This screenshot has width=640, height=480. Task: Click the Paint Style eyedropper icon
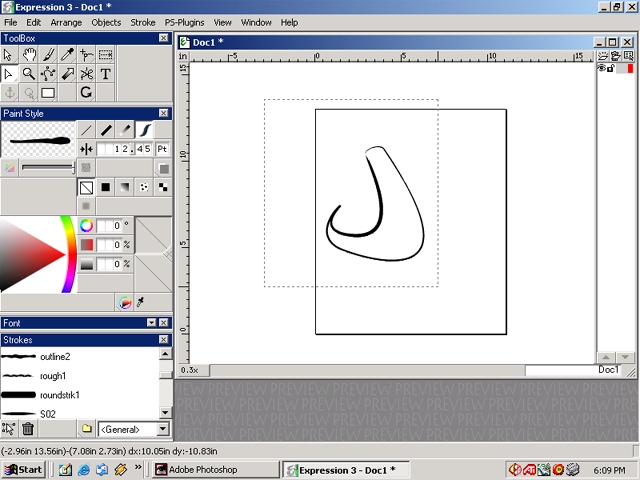[140, 302]
